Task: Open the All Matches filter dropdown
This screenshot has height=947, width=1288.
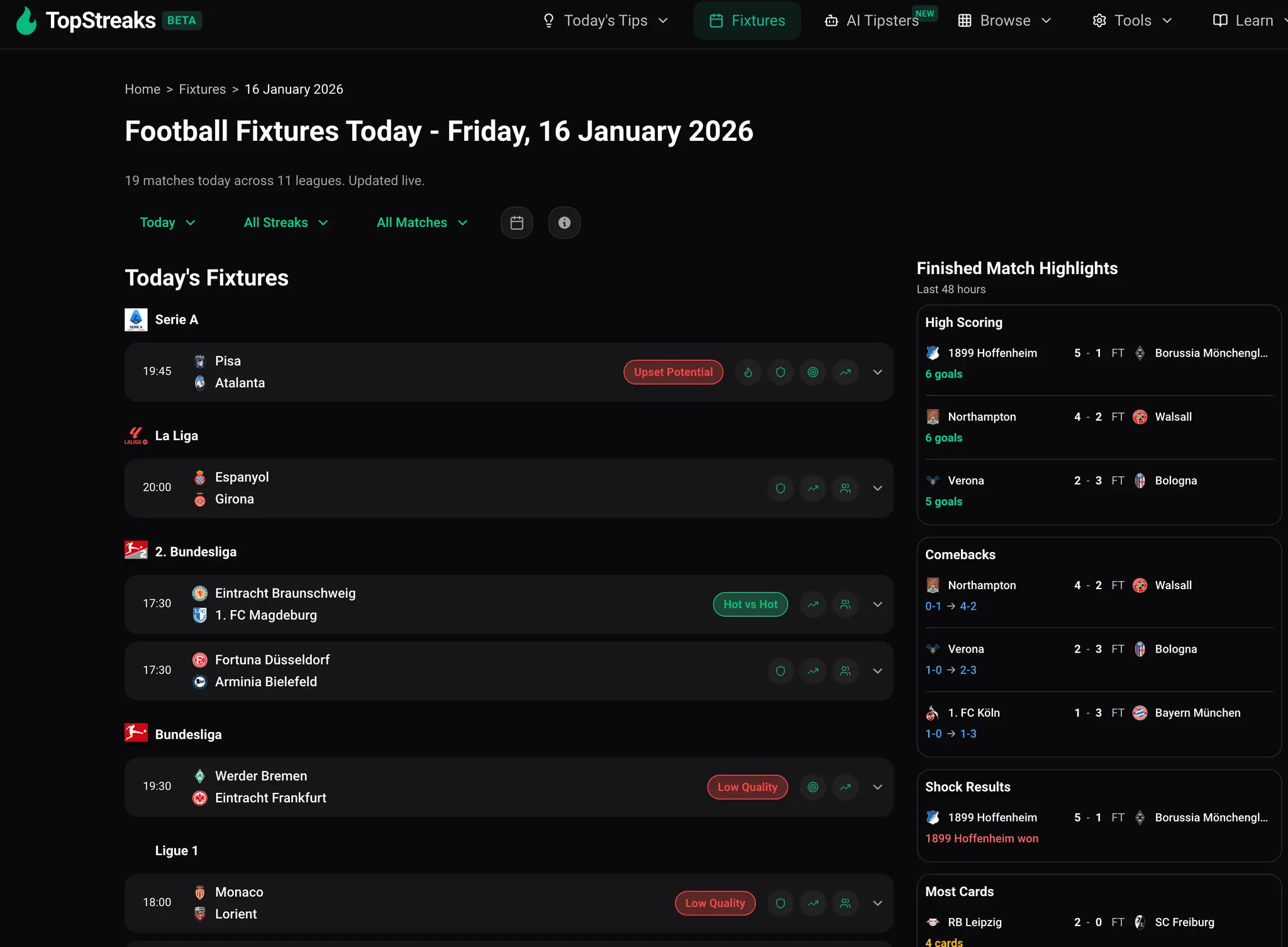Action: [x=423, y=223]
